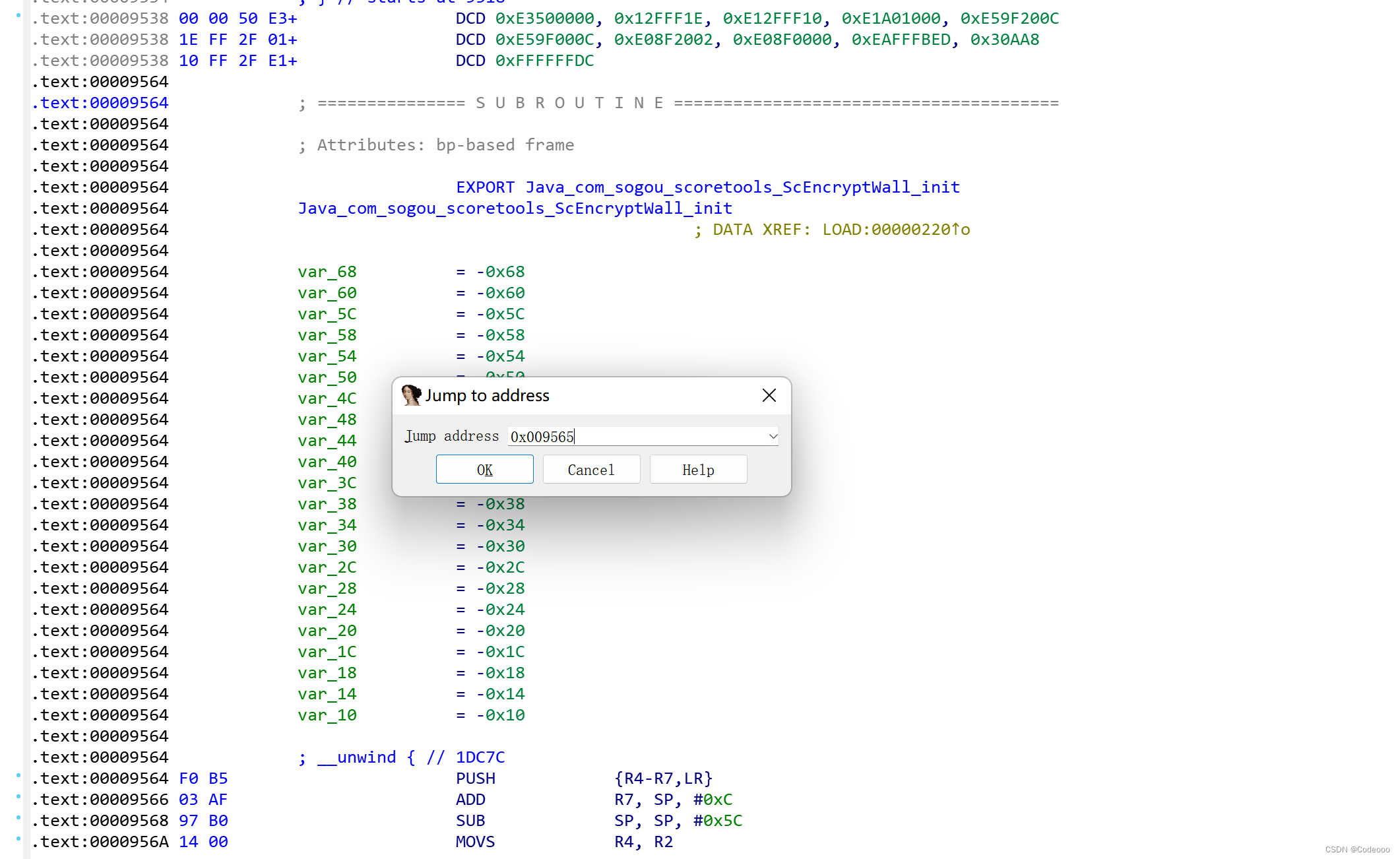Select the var_20 stack variable
The width and height of the screenshot is (1400, 859).
pos(327,631)
